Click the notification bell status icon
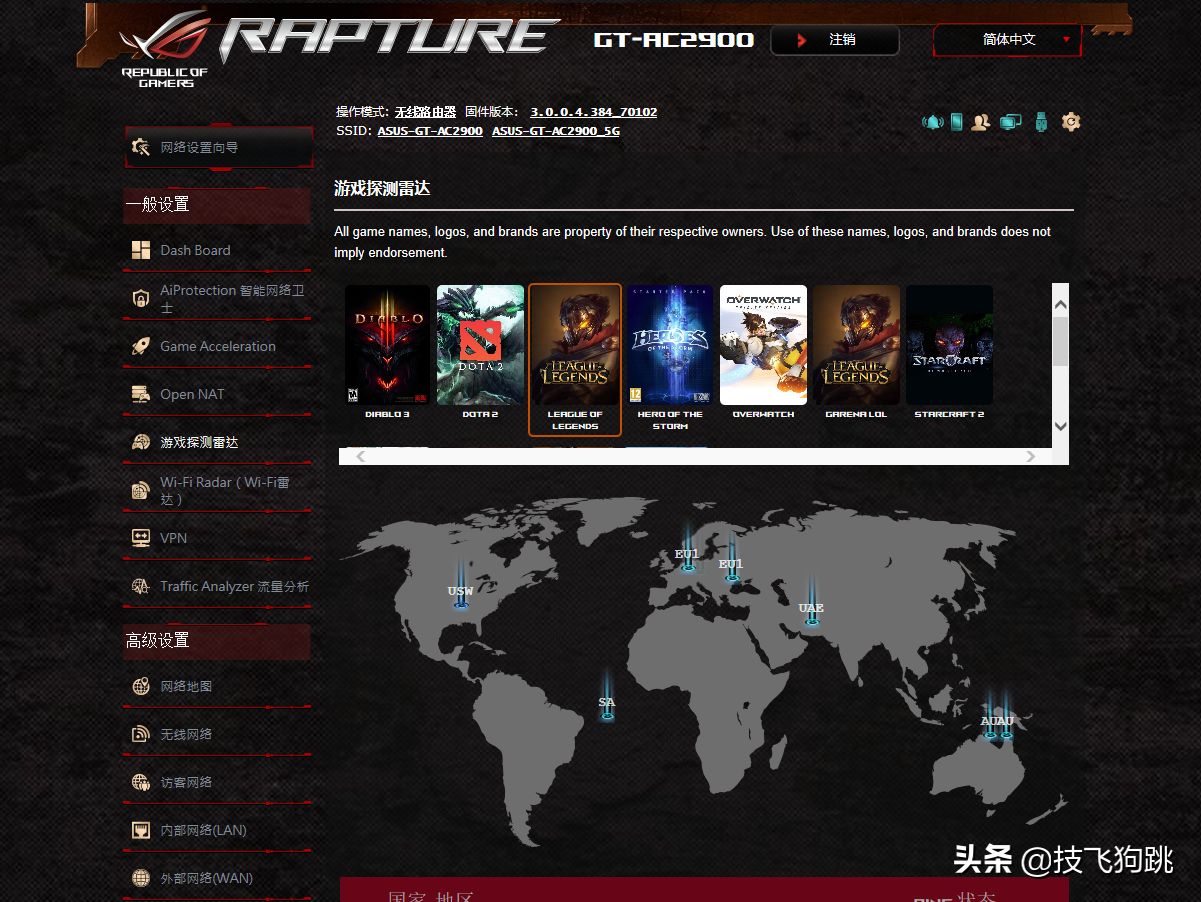 click(933, 122)
